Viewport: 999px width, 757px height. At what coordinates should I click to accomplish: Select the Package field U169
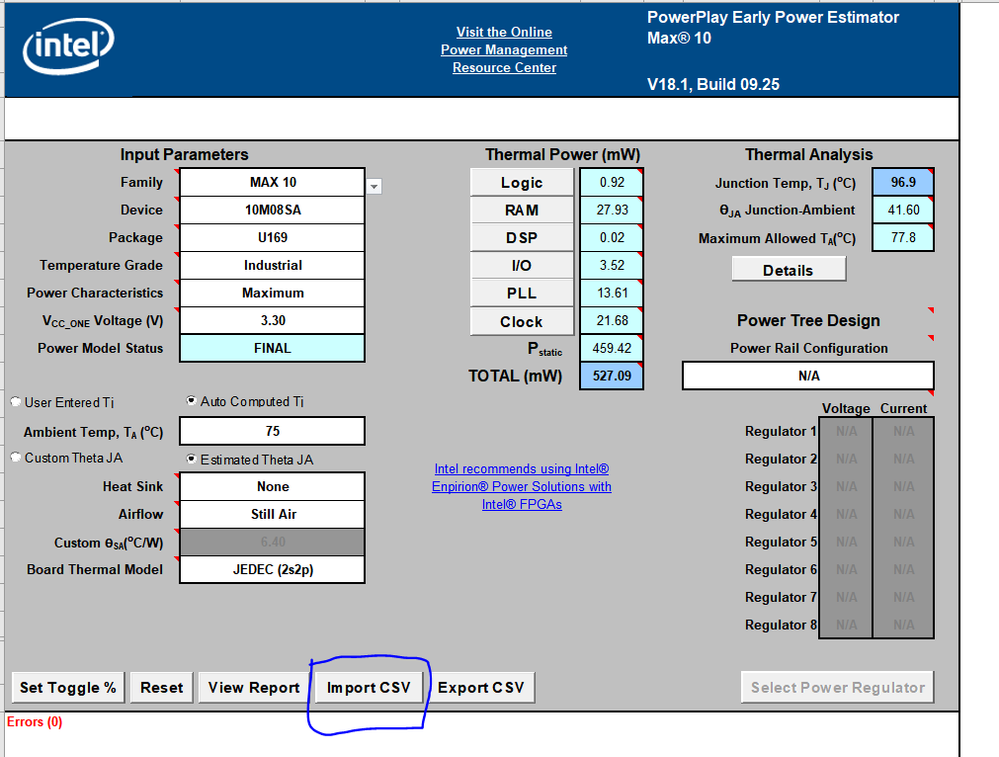(x=273, y=238)
